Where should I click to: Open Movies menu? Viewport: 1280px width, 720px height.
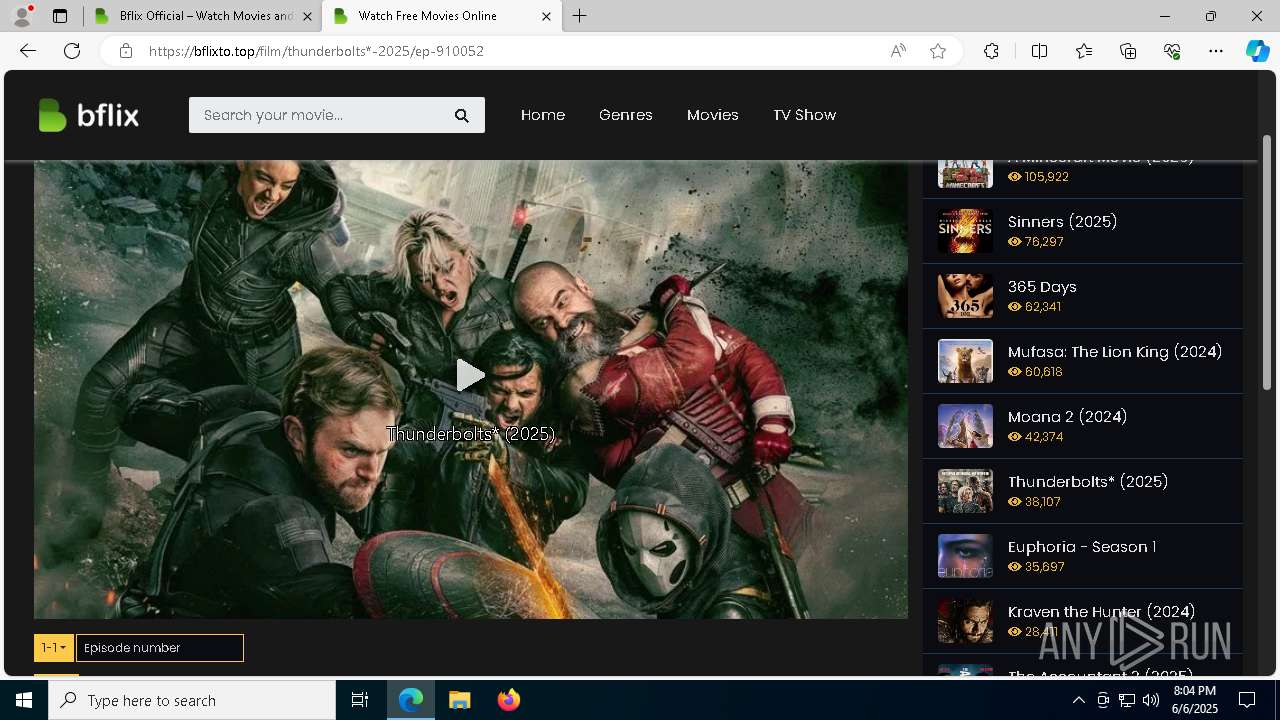pos(713,115)
